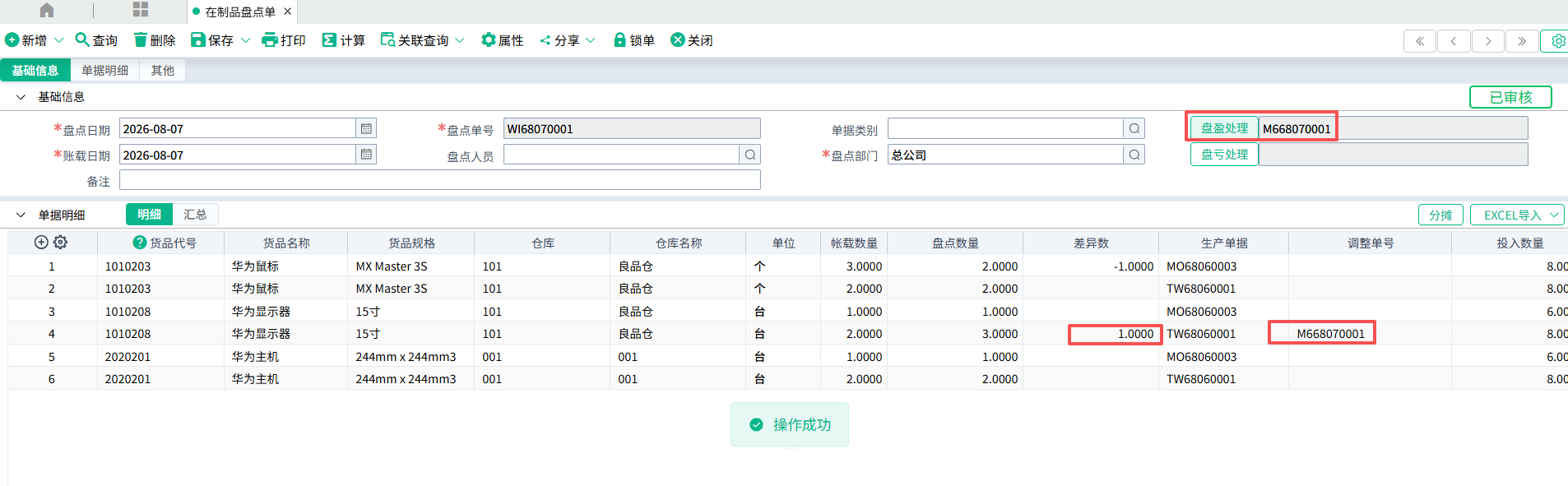Select the 汇总 view tab

click(x=195, y=215)
